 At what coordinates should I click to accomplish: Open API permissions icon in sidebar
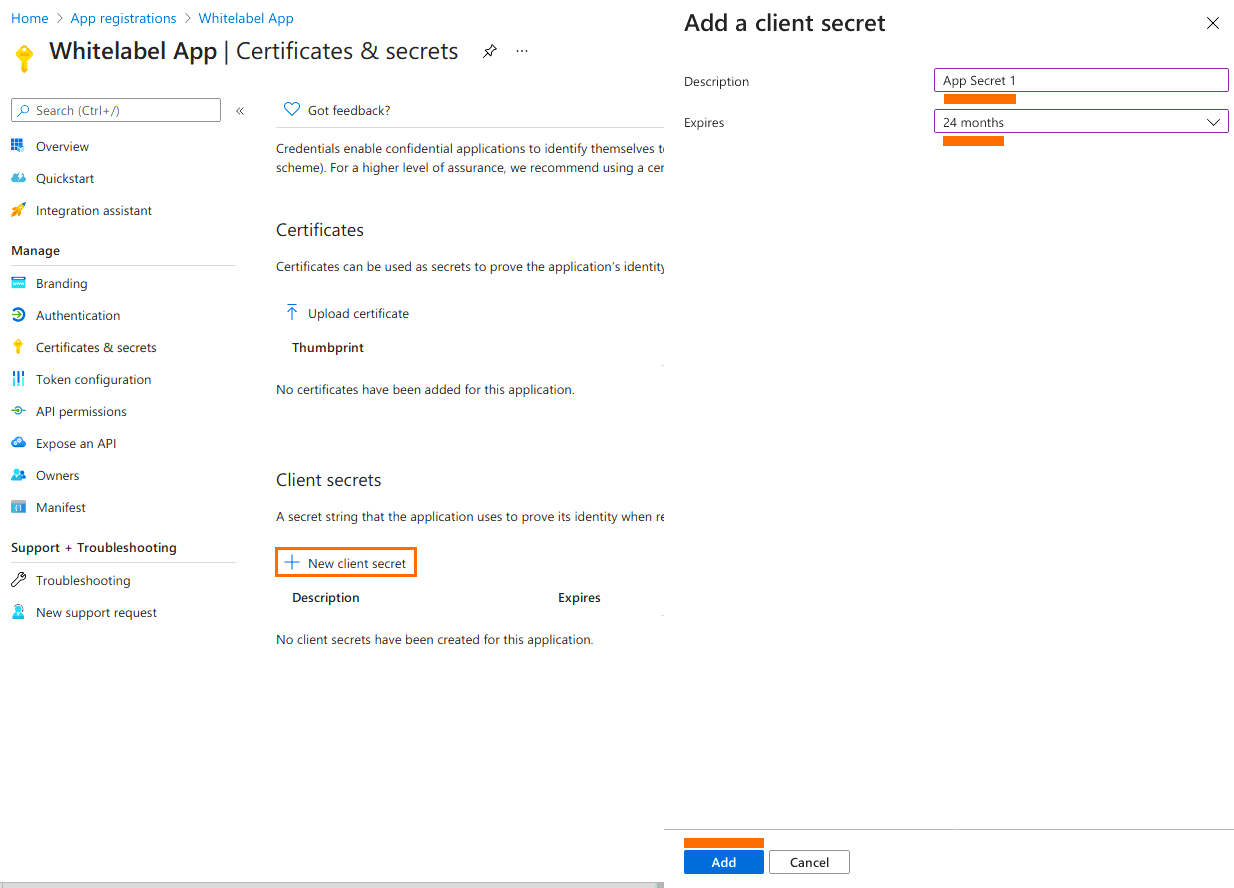(18, 412)
